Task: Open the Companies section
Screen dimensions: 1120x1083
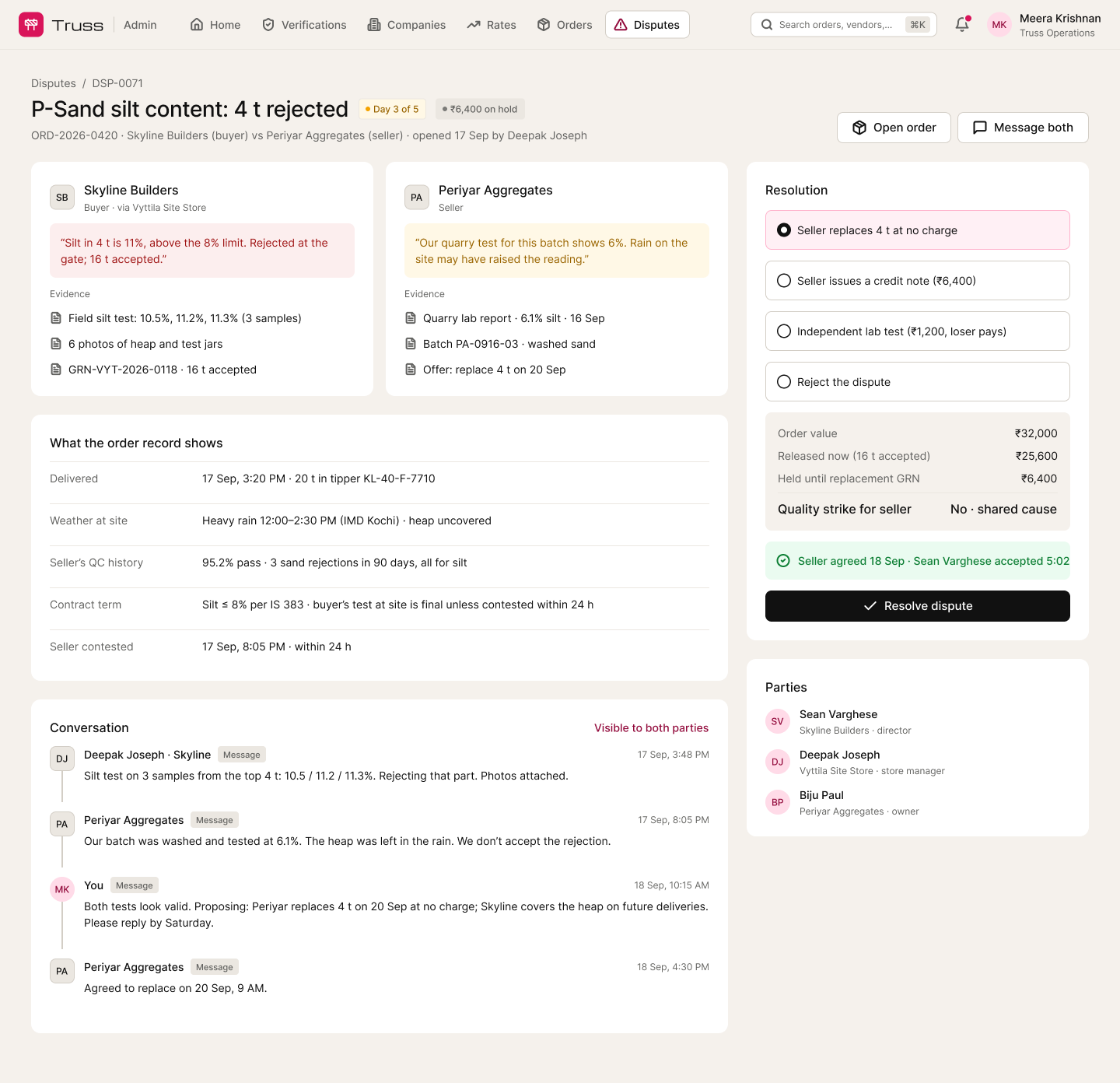Action: (x=407, y=25)
